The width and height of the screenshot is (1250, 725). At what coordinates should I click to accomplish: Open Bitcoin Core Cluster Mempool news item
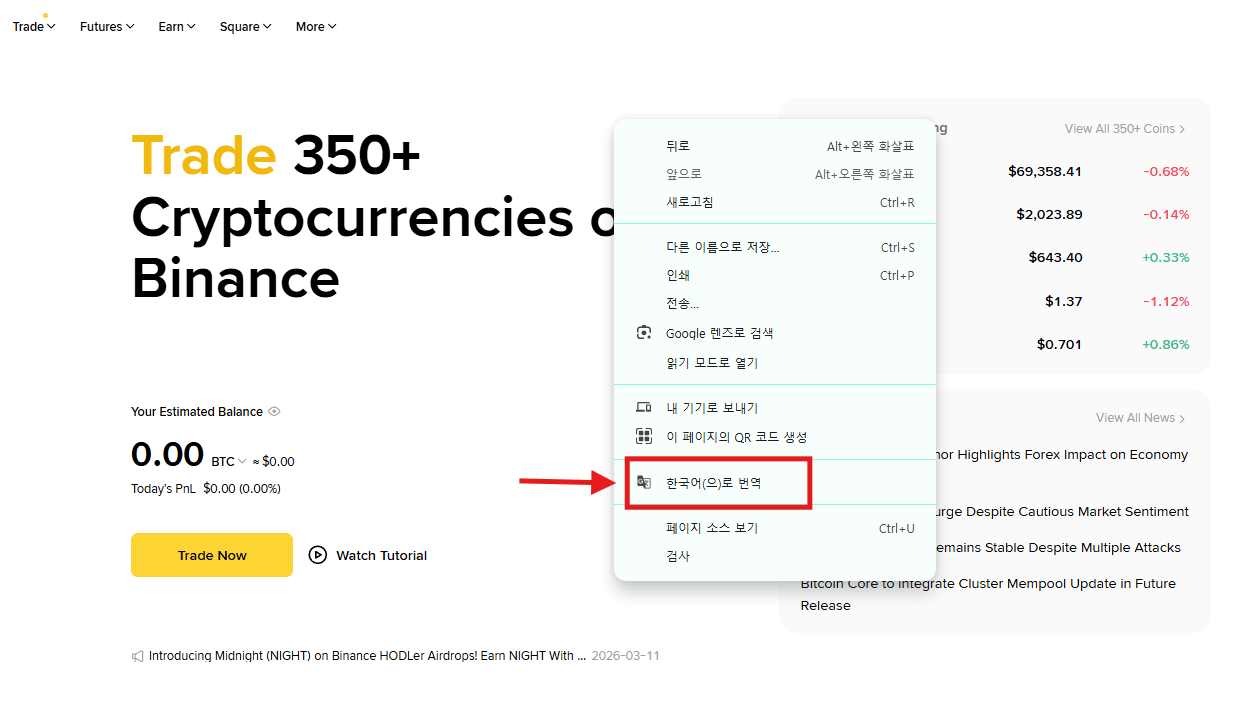[x=988, y=594]
